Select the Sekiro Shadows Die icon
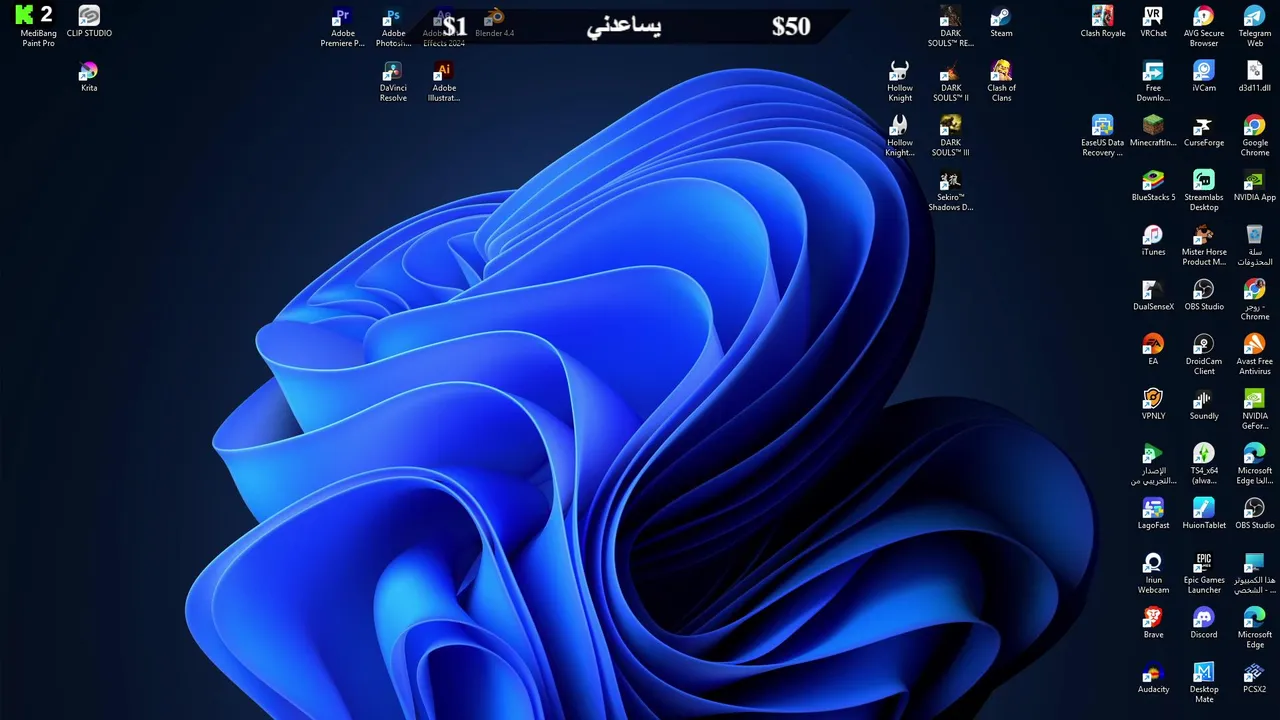This screenshot has width=1280, height=720. click(951, 191)
